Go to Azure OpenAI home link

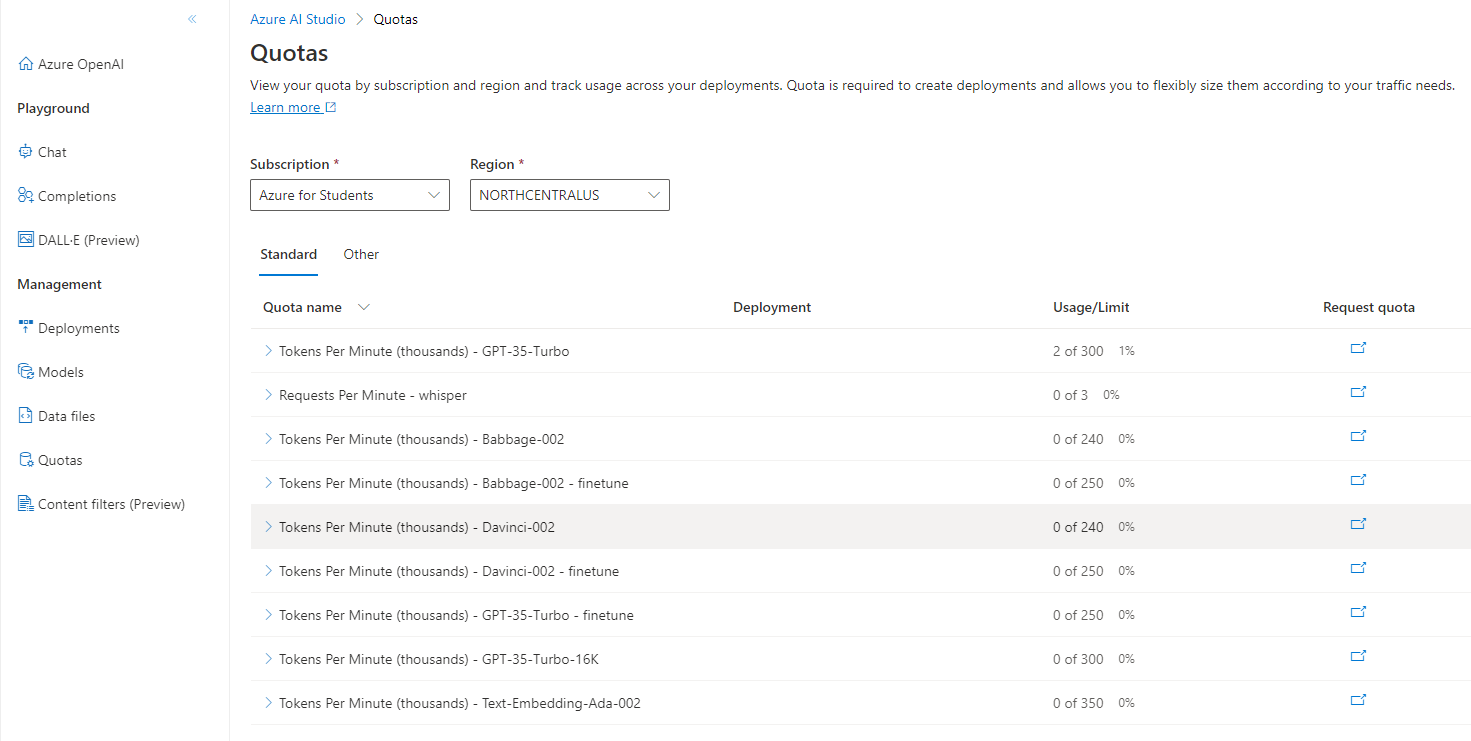pyautogui.click(x=81, y=64)
